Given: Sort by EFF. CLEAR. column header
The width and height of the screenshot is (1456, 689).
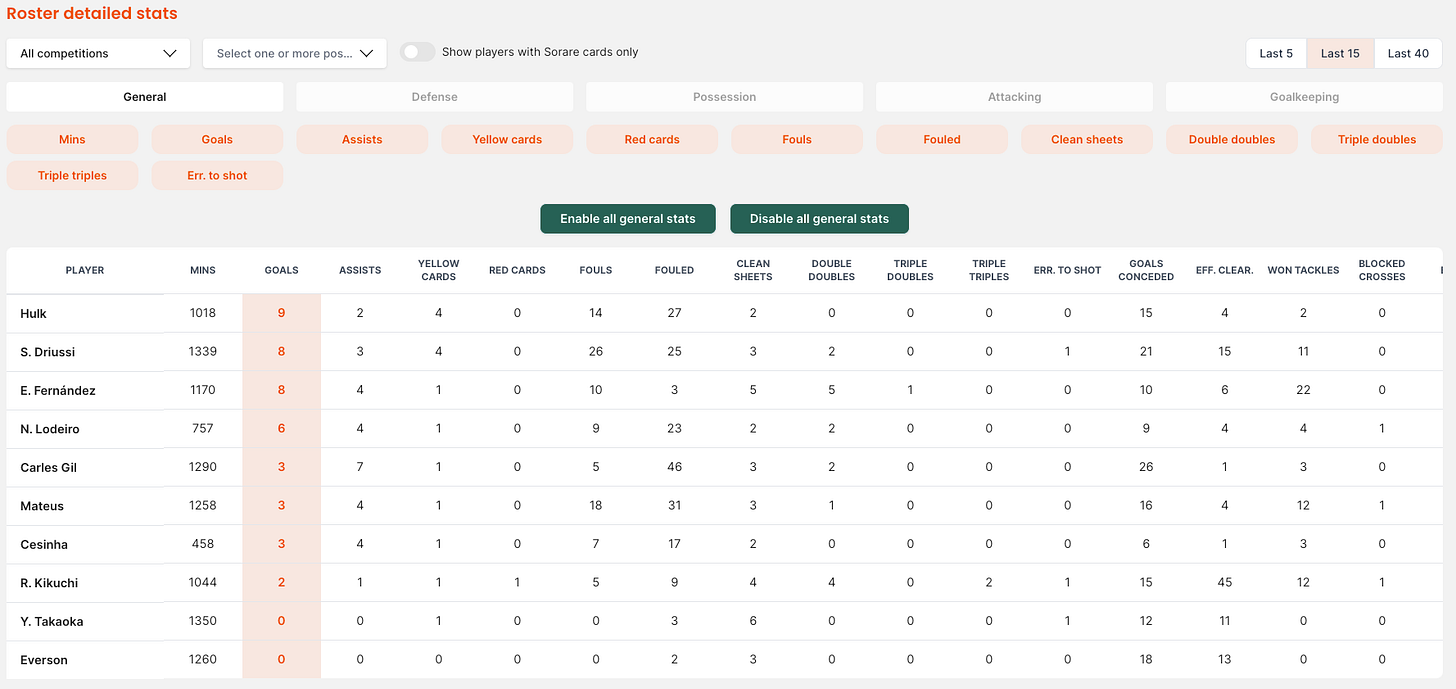Looking at the screenshot, I should tap(1225, 270).
